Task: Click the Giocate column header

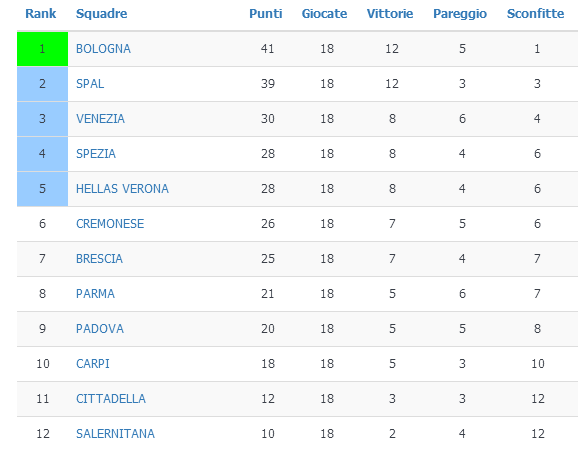Action: pos(324,14)
